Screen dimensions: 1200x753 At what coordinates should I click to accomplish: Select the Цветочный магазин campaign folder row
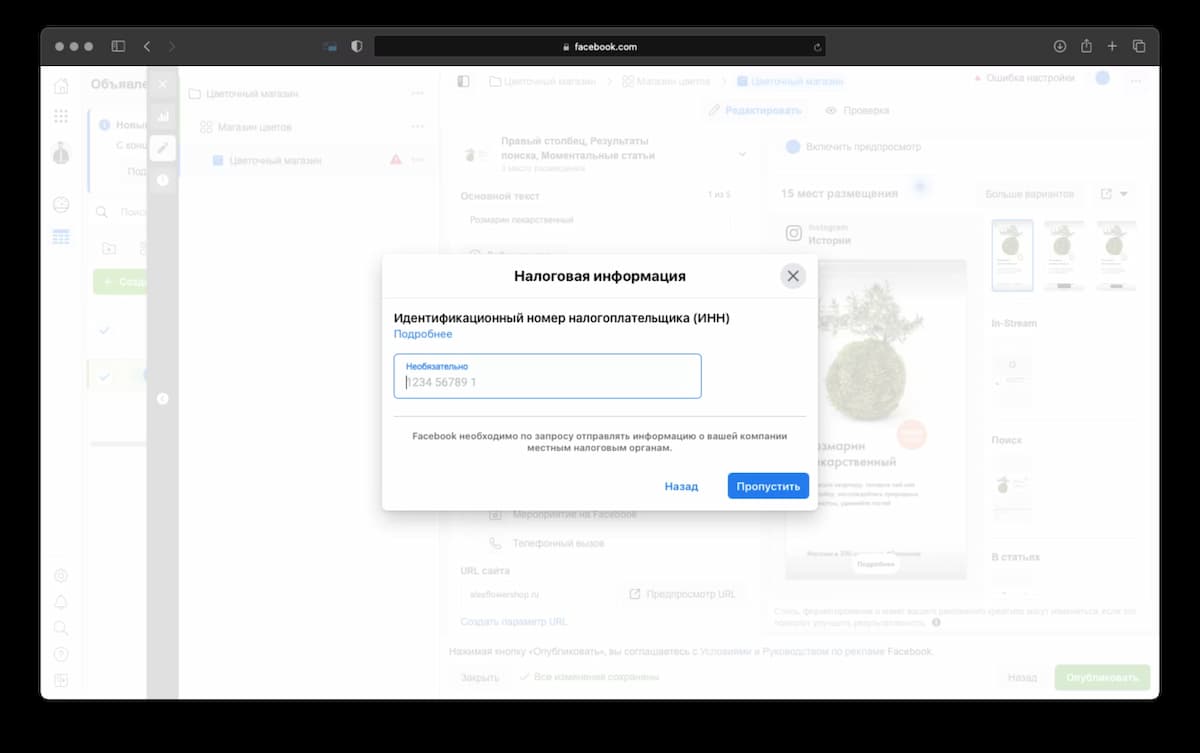(x=308, y=94)
